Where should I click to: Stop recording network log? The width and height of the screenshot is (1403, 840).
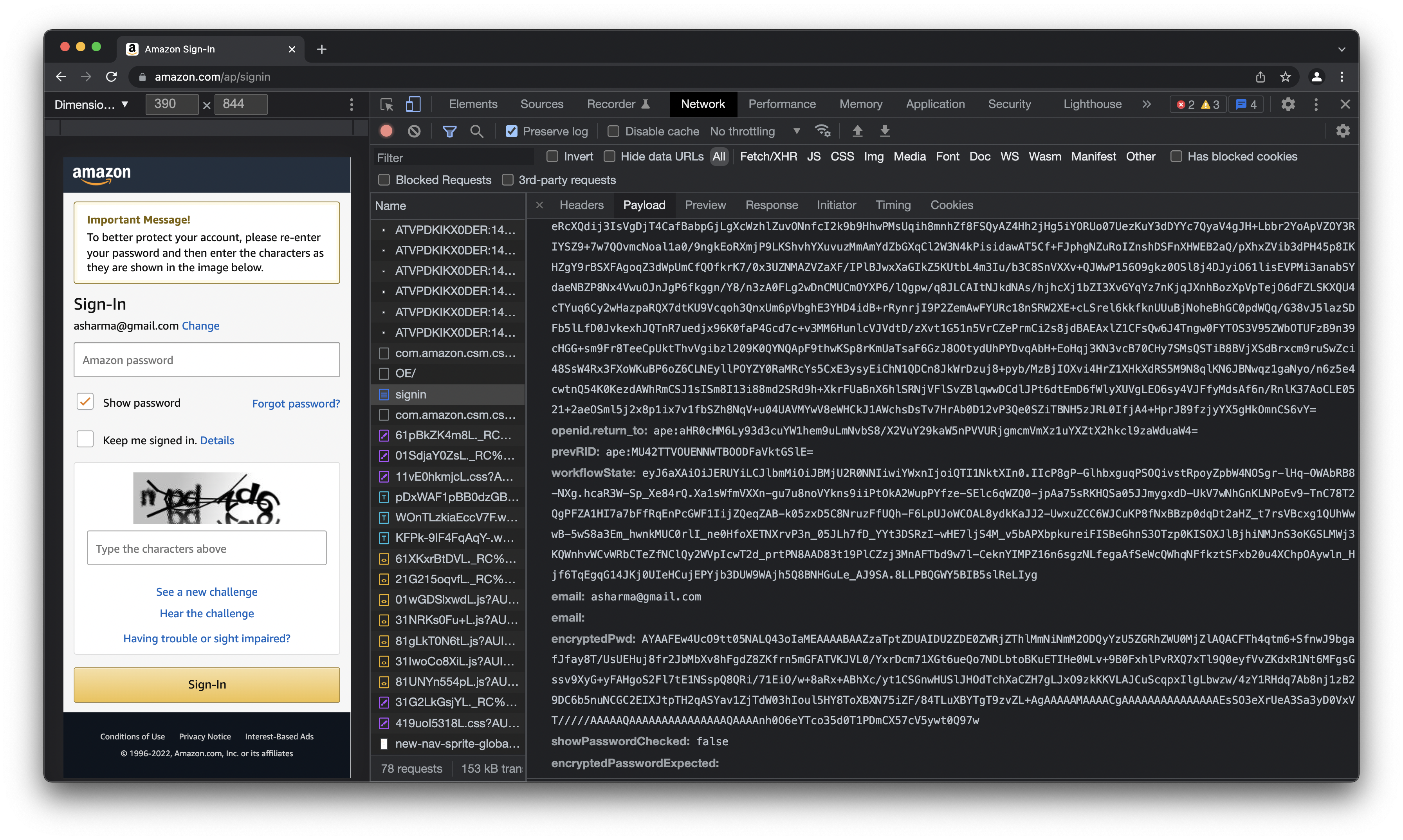(x=386, y=131)
